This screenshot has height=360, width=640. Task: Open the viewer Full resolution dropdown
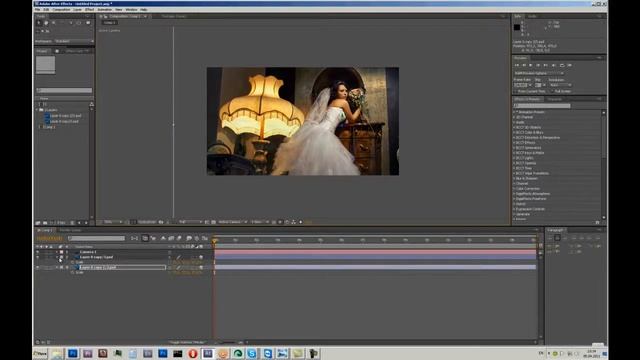click(x=190, y=222)
